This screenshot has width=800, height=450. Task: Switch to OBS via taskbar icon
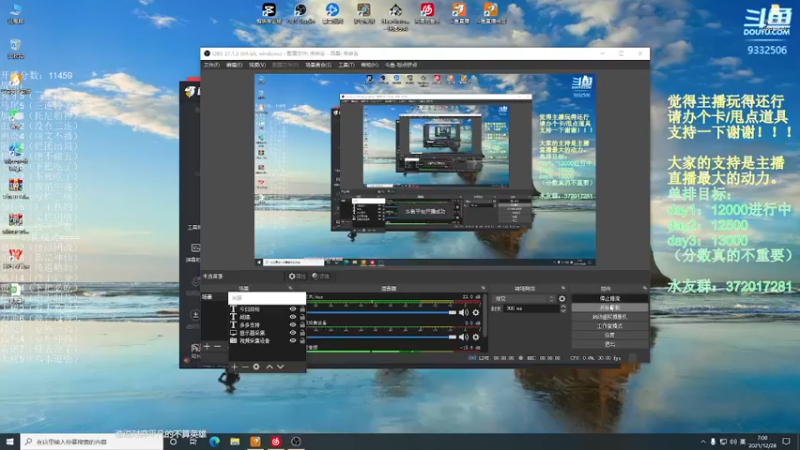point(296,441)
